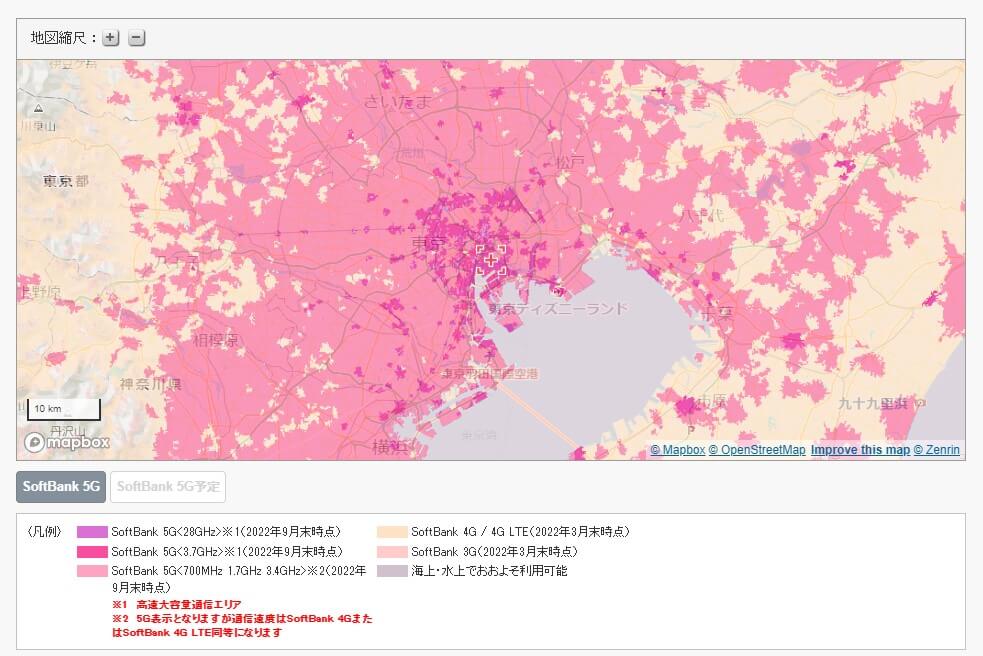Click the ※1 高速大容量通信エリア note
Image resolution: width=983 pixels, height=656 pixels.
pyautogui.click(x=177, y=605)
